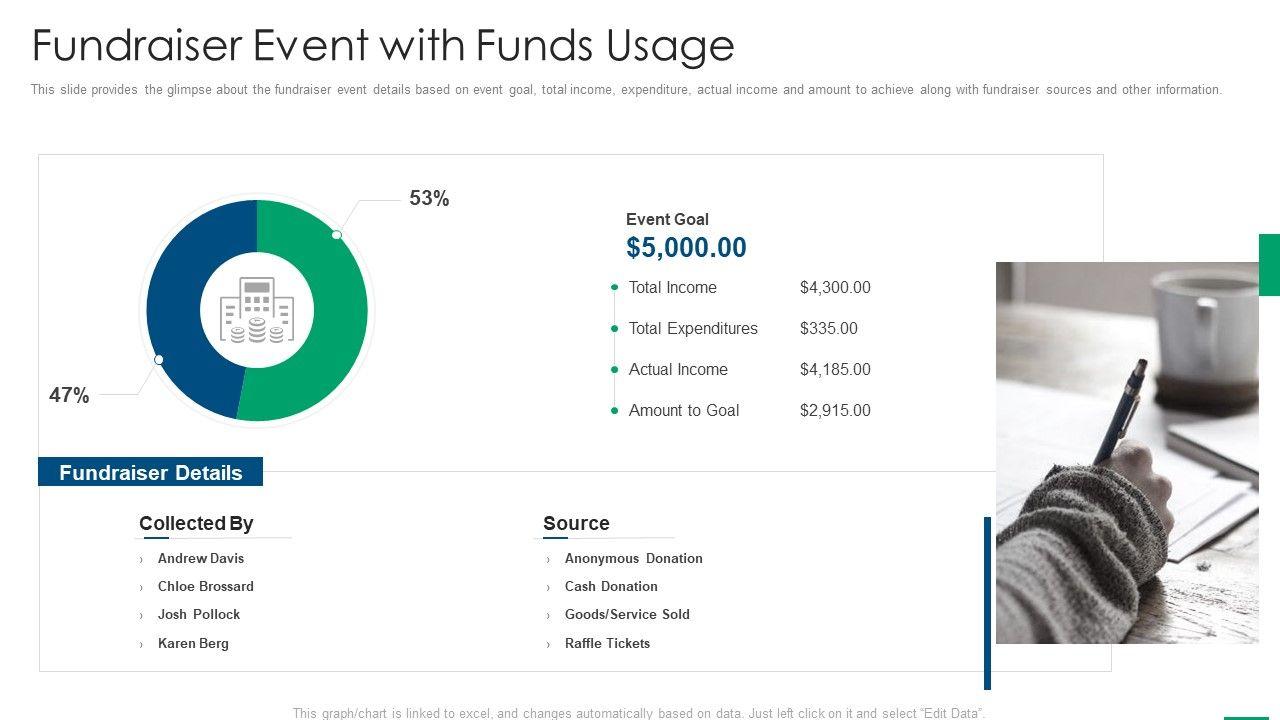The width and height of the screenshot is (1280, 720).
Task: Select the slide title Fundraiser Event with Funds Usage
Action: click(x=383, y=46)
